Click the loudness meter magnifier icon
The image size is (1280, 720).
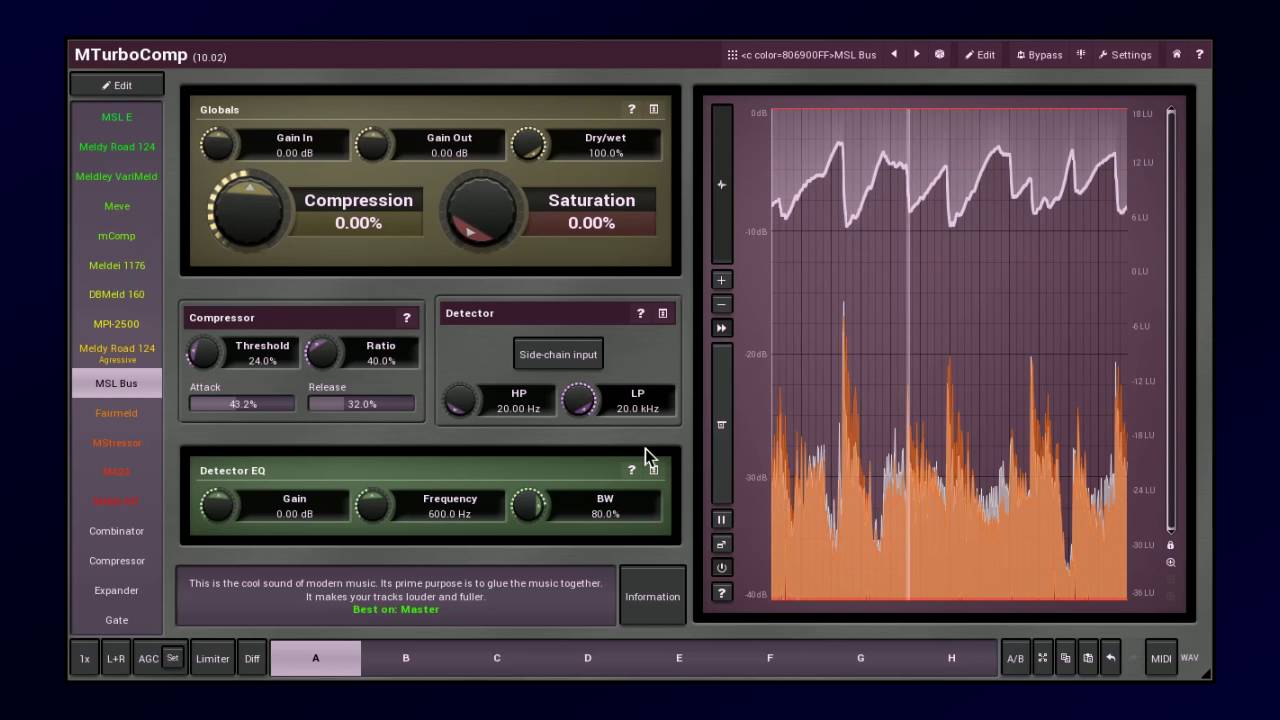click(1170, 563)
